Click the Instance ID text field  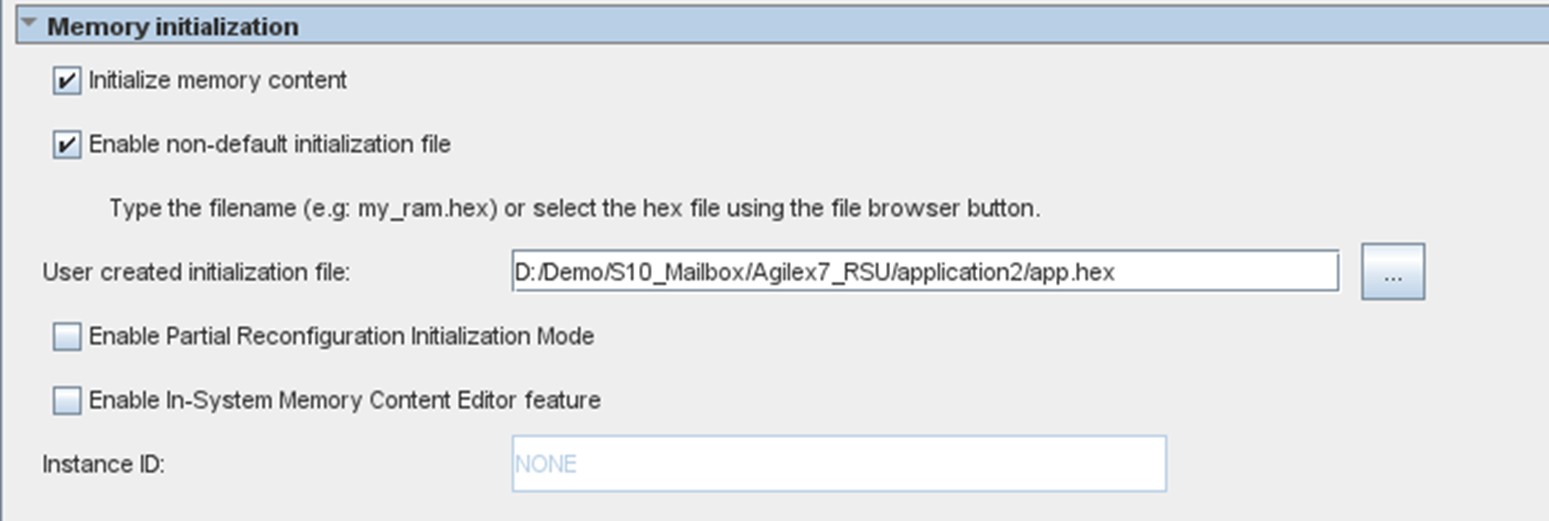pyautogui.click(x=839, y=463)
